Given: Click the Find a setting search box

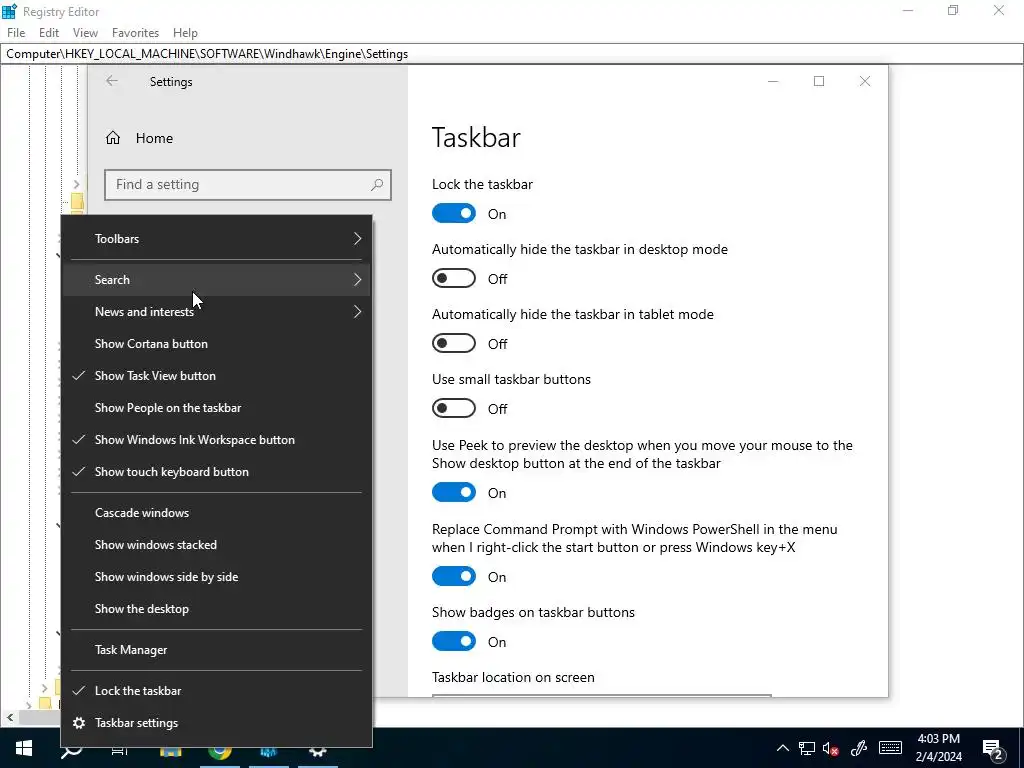Looking at the screenshot, I should pos(248,185).
